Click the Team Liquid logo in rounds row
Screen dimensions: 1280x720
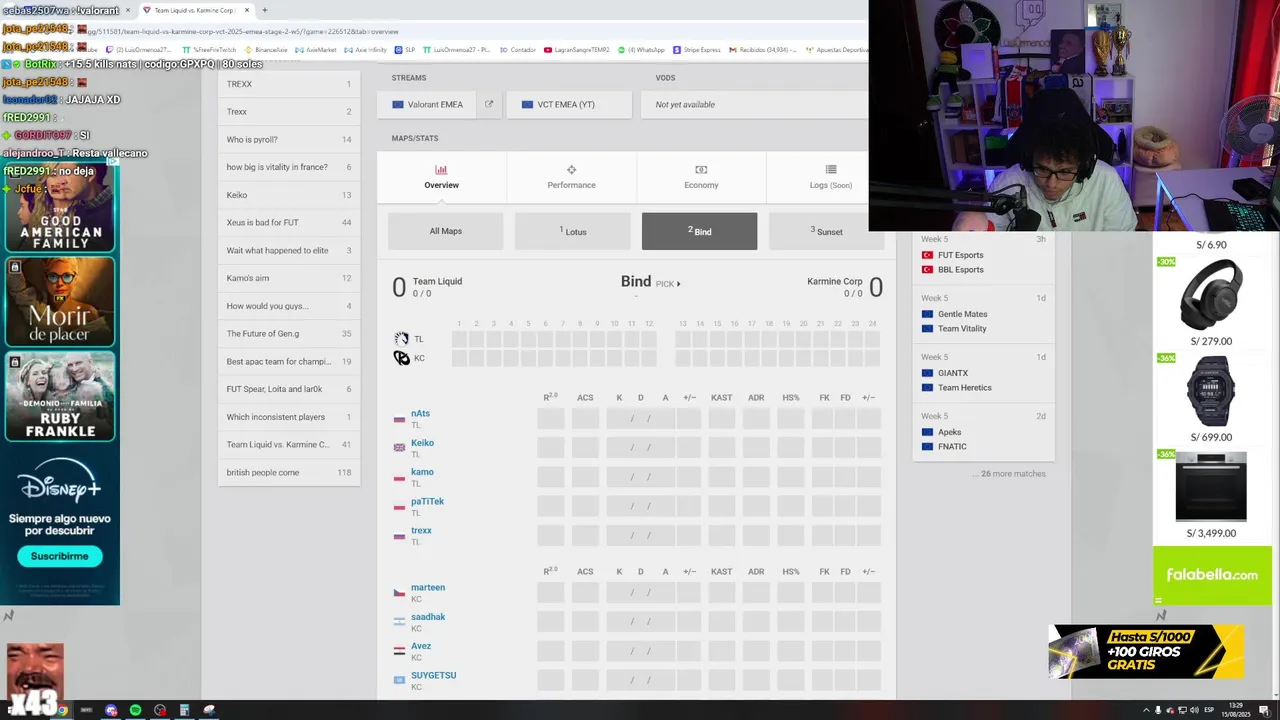tap(401, 339)
